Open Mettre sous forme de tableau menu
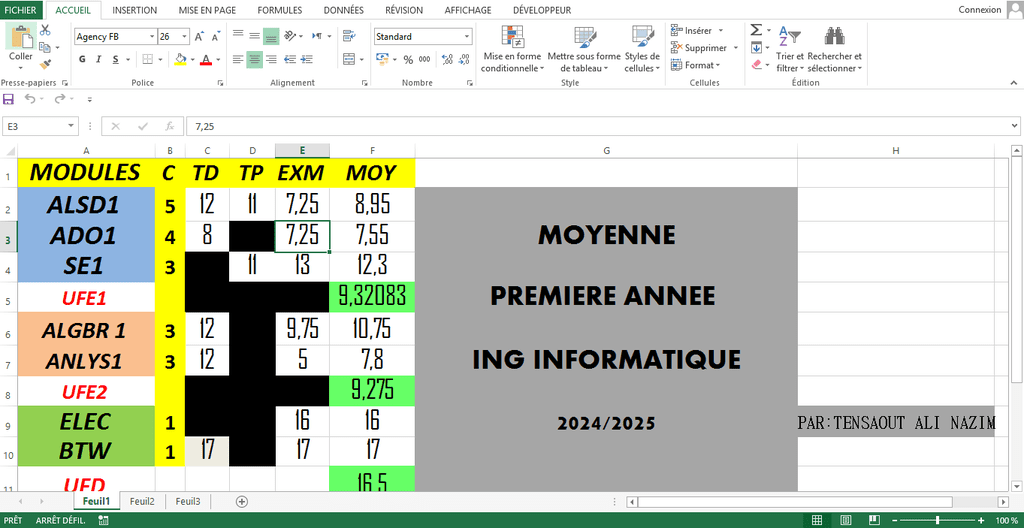This screenshot has width=1024, height=528. (584, 49)
